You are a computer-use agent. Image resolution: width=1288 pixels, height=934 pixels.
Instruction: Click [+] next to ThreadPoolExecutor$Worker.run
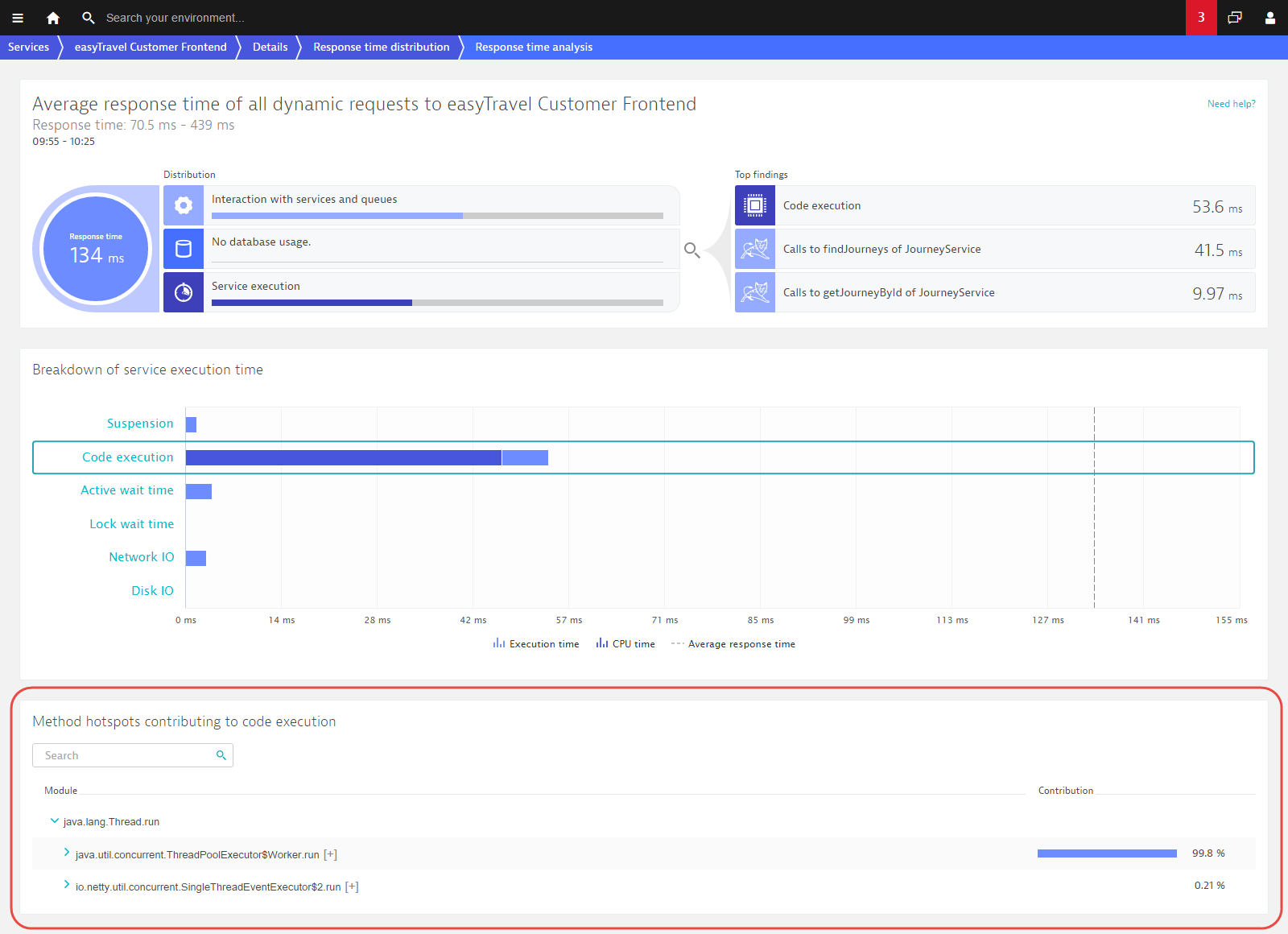click(x=330, y=854)
